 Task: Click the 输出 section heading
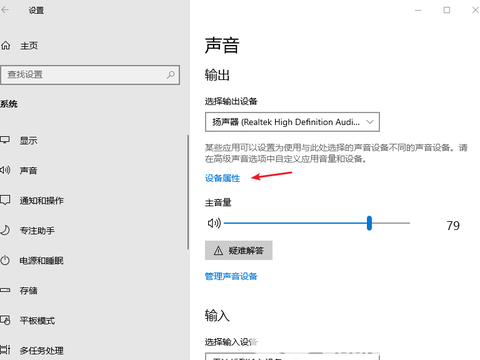click(217, 75)
